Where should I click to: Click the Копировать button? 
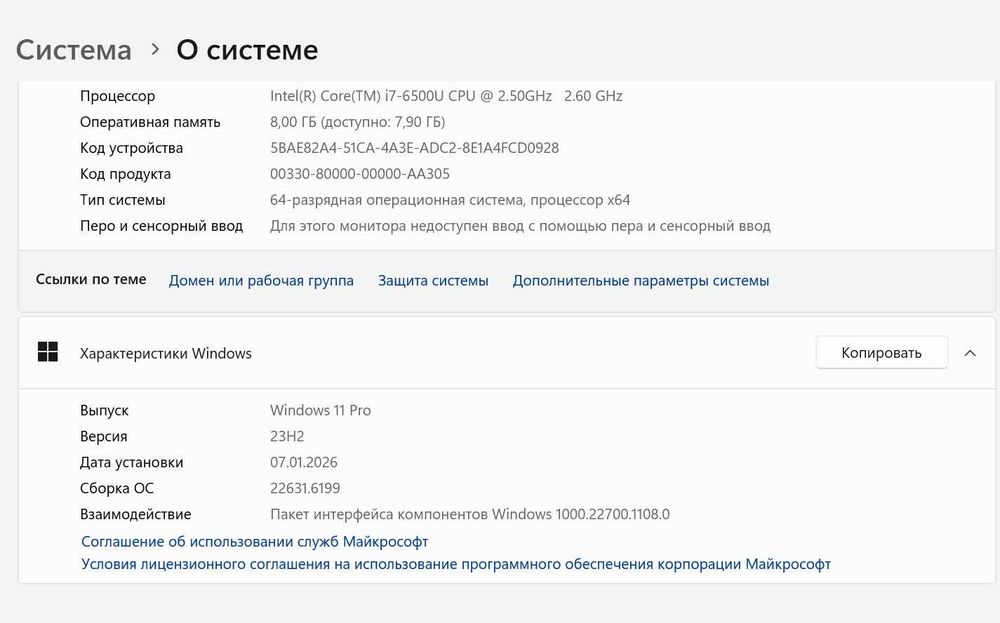881,353
